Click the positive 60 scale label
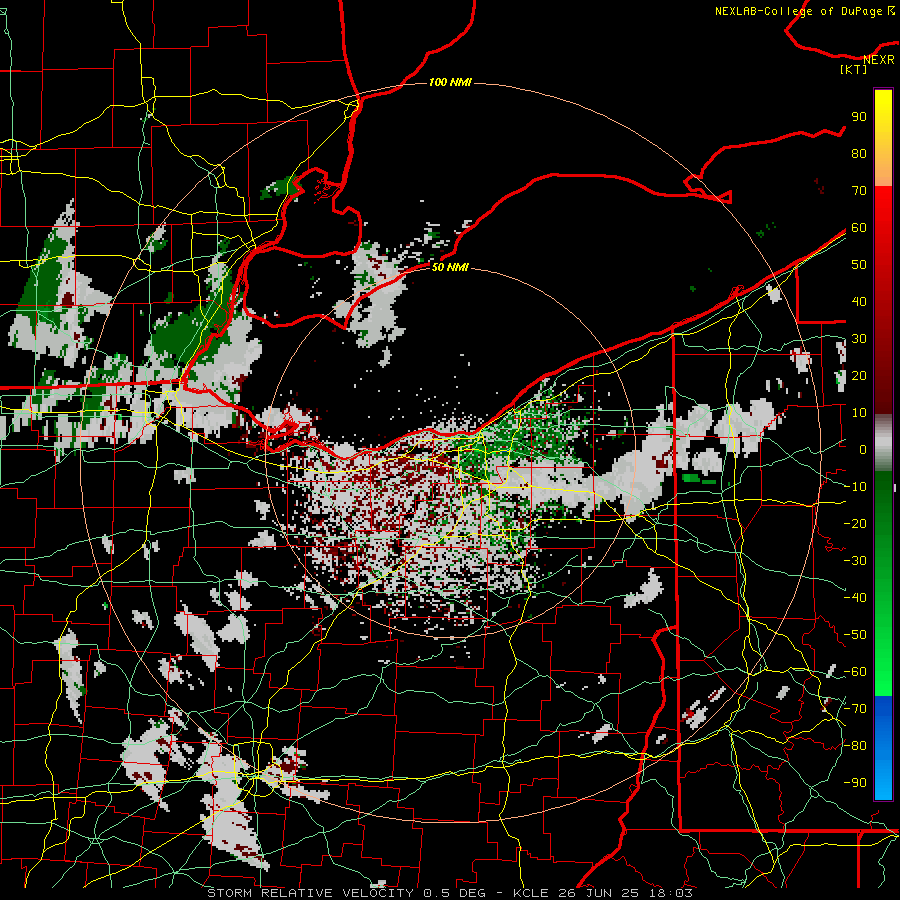 [x=859, y=227]
